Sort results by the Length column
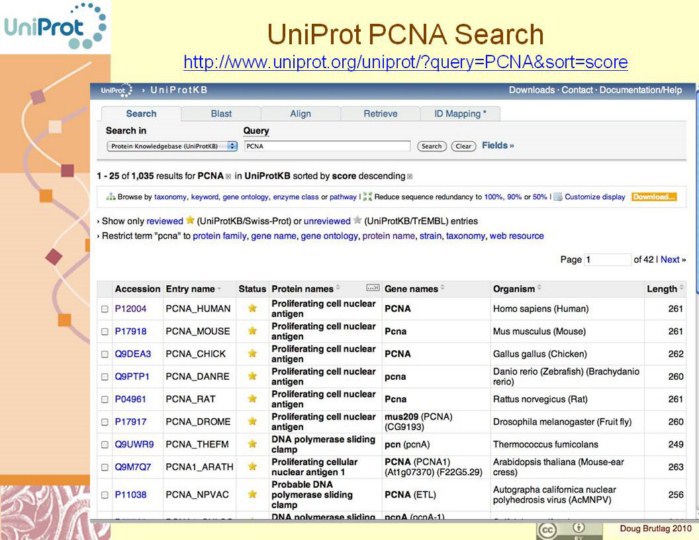This screenshot has height=540, width=699. (x=662, y=288)
